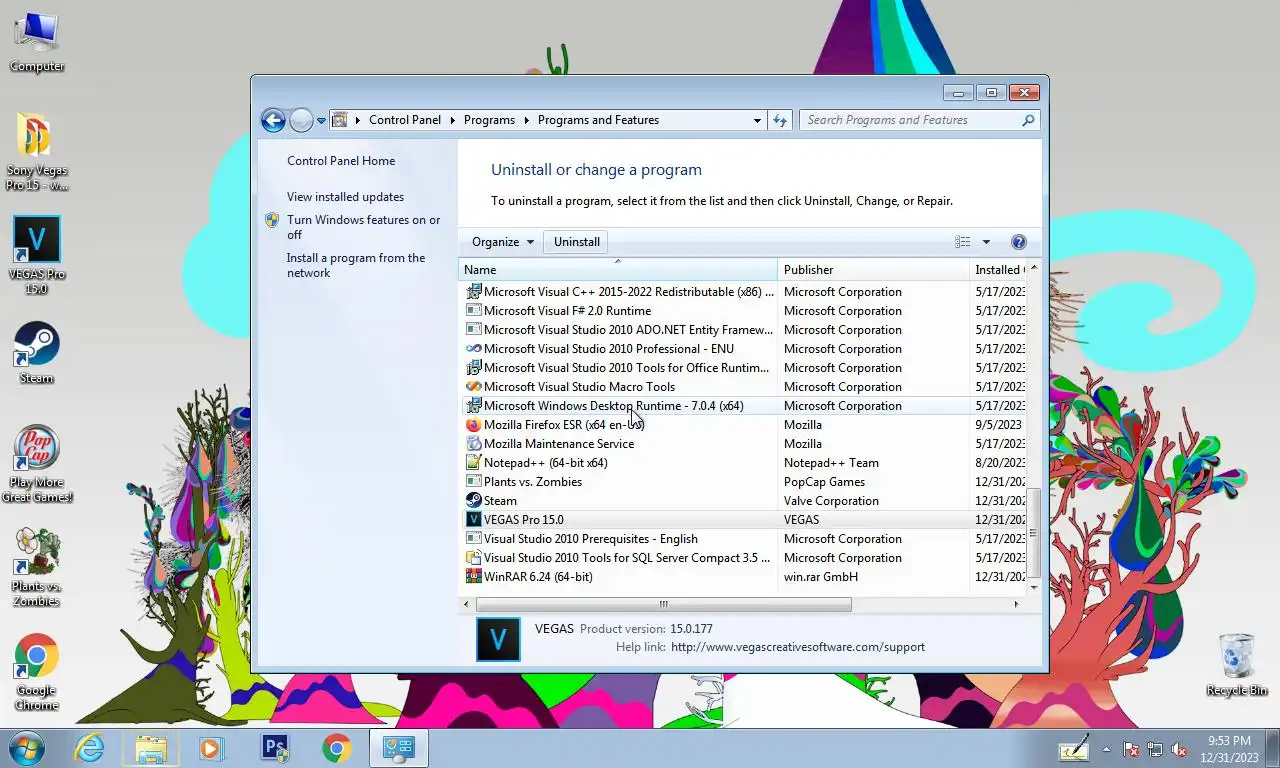1280x768 pixels.
Task: Click the list scroll-up arrow
Action: tap(1034, 268)
